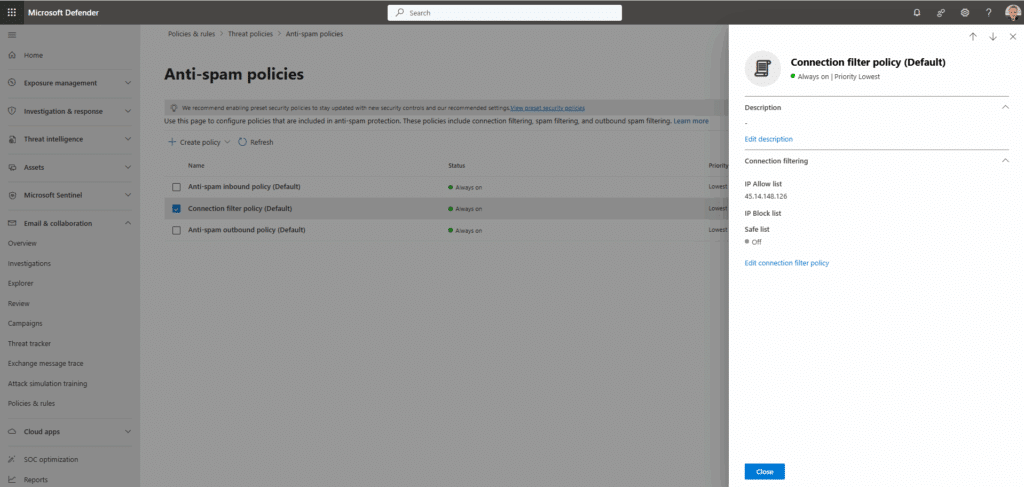Screen dimensions: 1024x487
Task: Open notifications bell icon
Action: [917, 12]
